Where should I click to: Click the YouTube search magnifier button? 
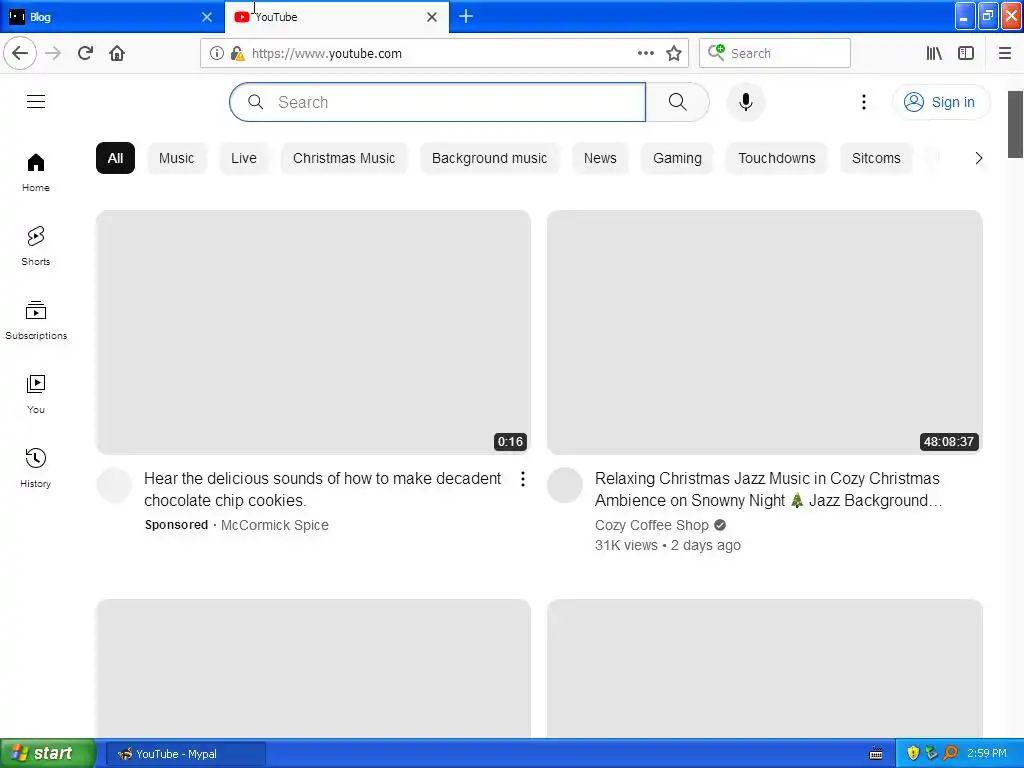pyautogui.click(x=677, y=102)
